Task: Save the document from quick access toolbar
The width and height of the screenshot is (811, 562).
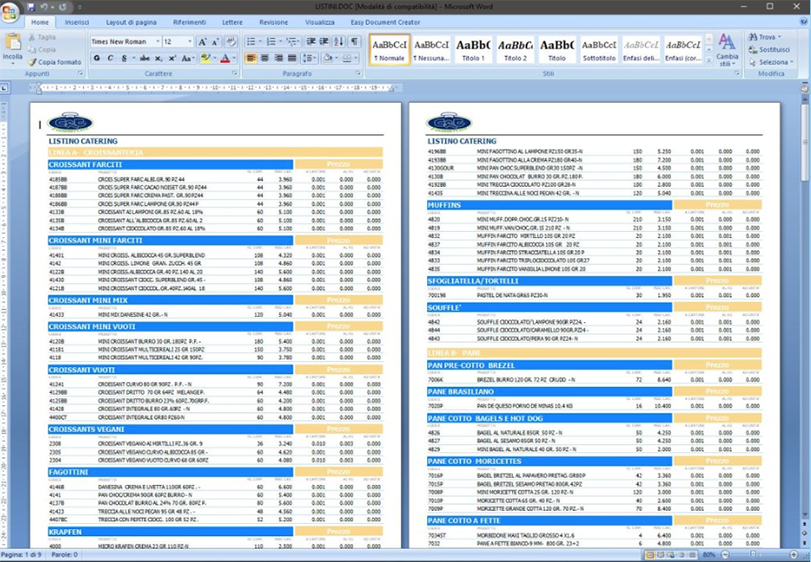Action: [x=32, y=7]
